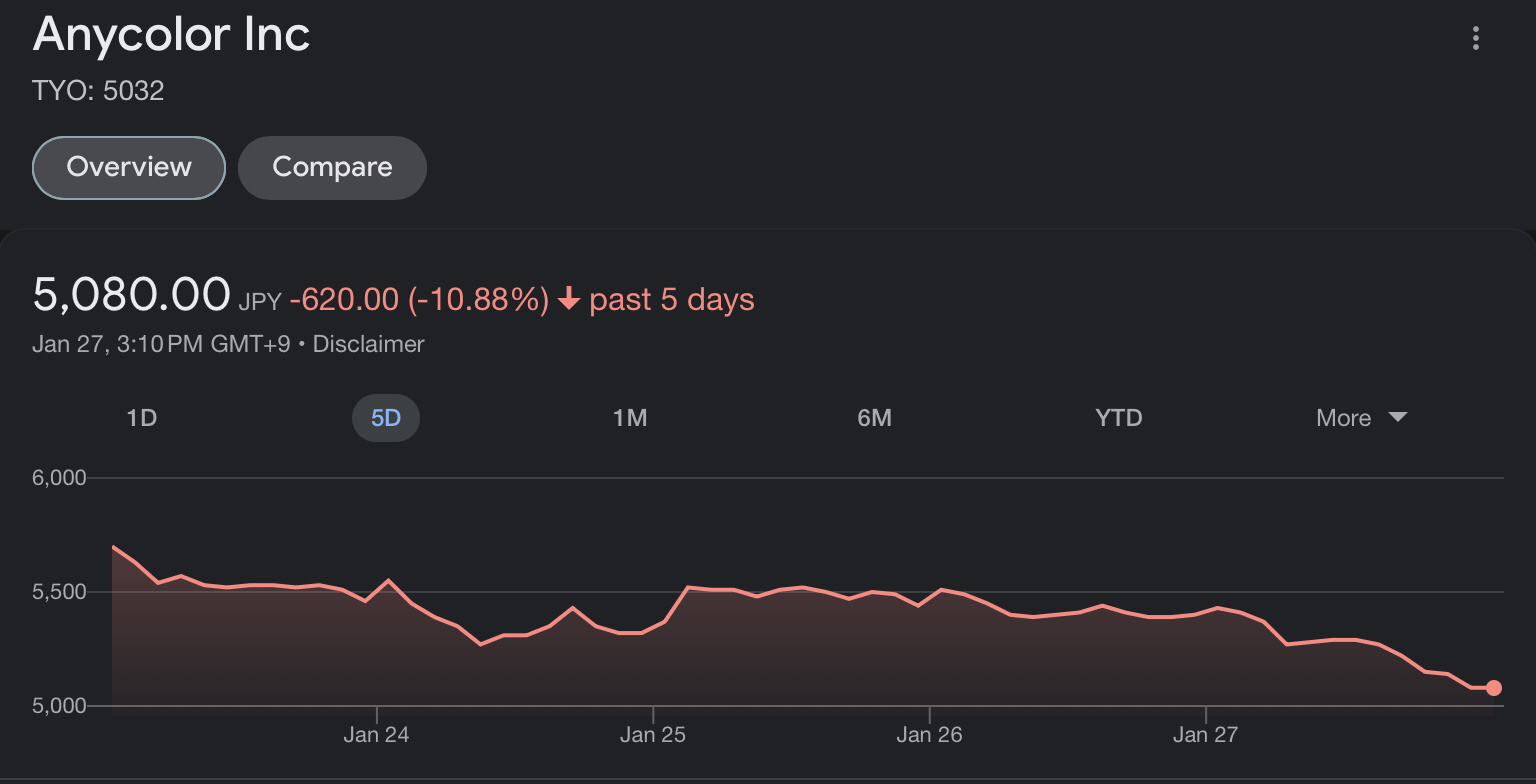Select the 5D chart range
Screen dimensions: 1536x784
click(386, 418)
